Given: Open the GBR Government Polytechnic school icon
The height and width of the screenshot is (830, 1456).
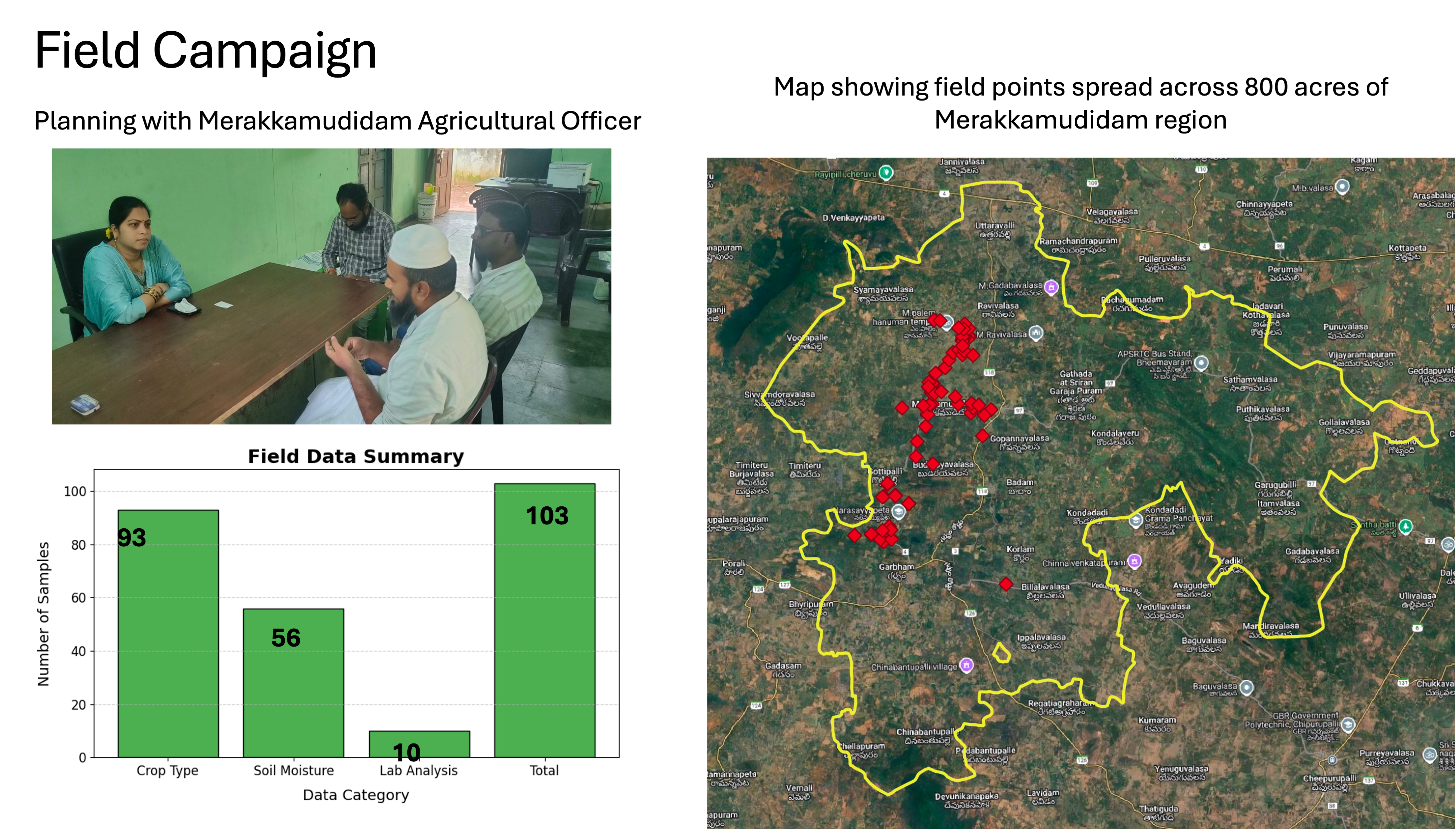Looking at the screenshot, I should (x=1348, y=724).
